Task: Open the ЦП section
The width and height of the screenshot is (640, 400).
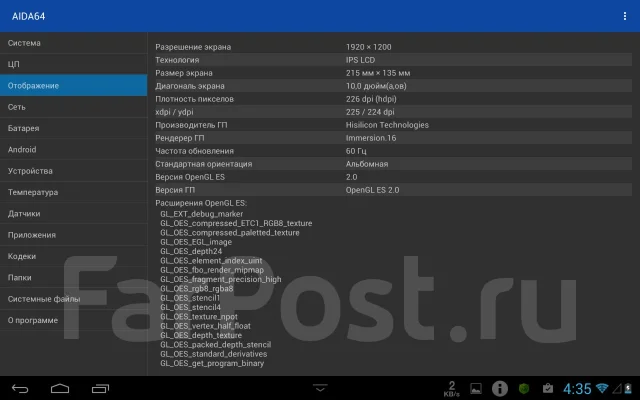Action: 73,64
